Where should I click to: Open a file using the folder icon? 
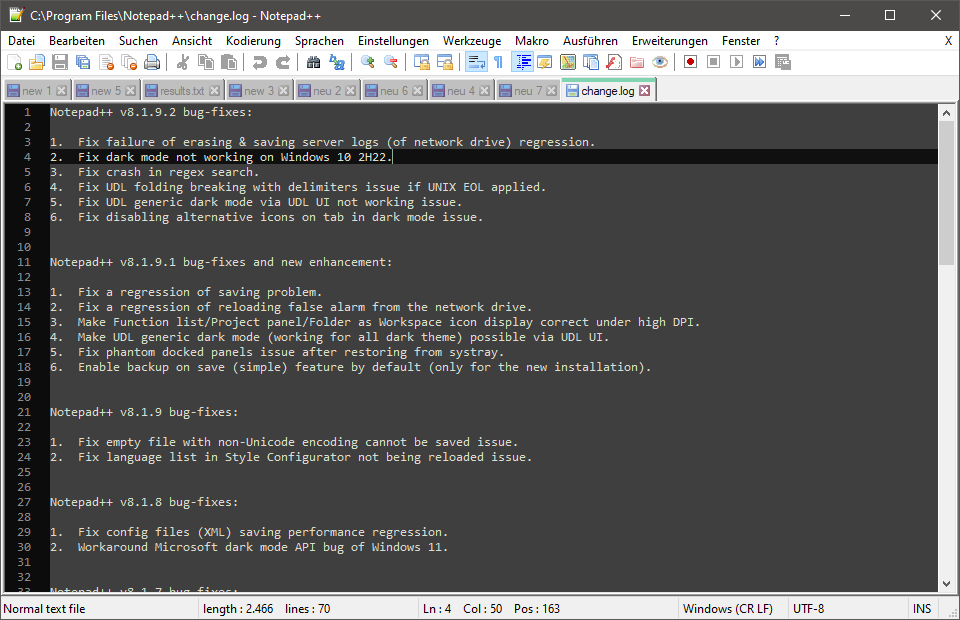pyautogui.click(x=37, y=62)
